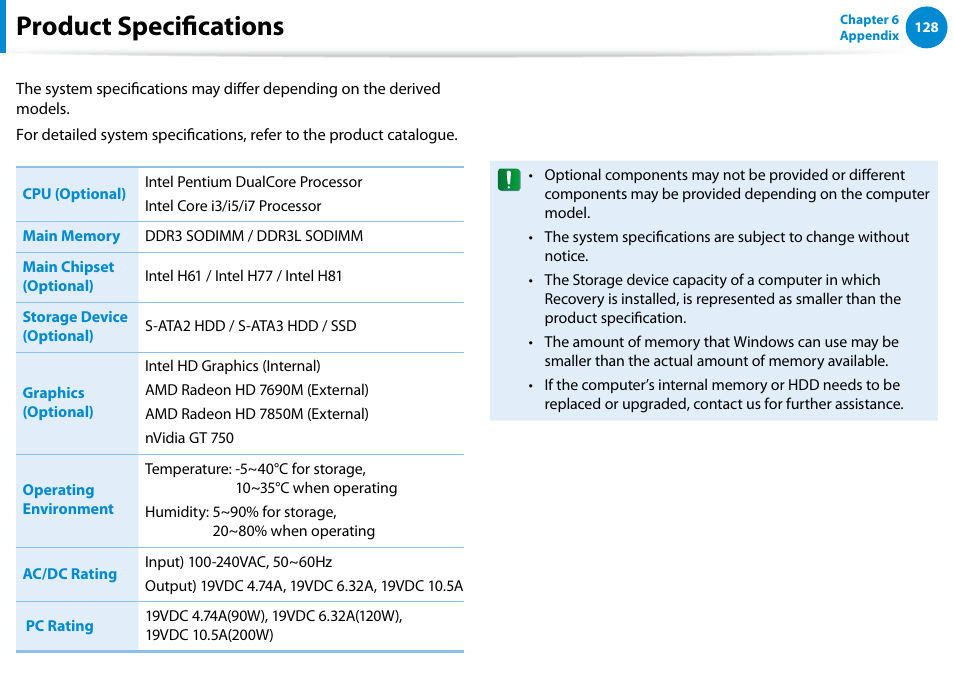Image resolution: width=954 pixels, height=677 pixels.
Task: Click 'S-ATA2 HDD / S-ATA3 HDD / SSD' cell
Action: click(x=251, y=326)
